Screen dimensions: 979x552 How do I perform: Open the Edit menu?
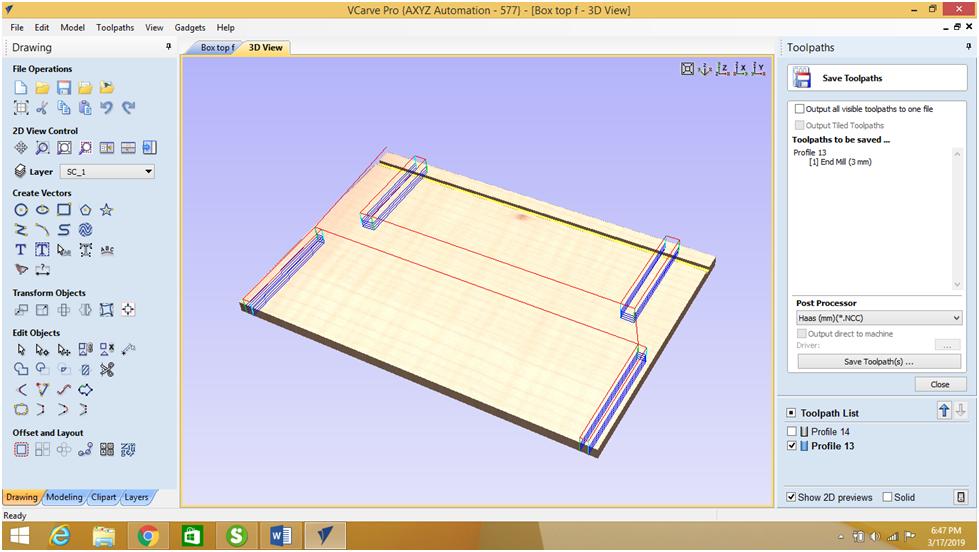click(x=42, y=27)
